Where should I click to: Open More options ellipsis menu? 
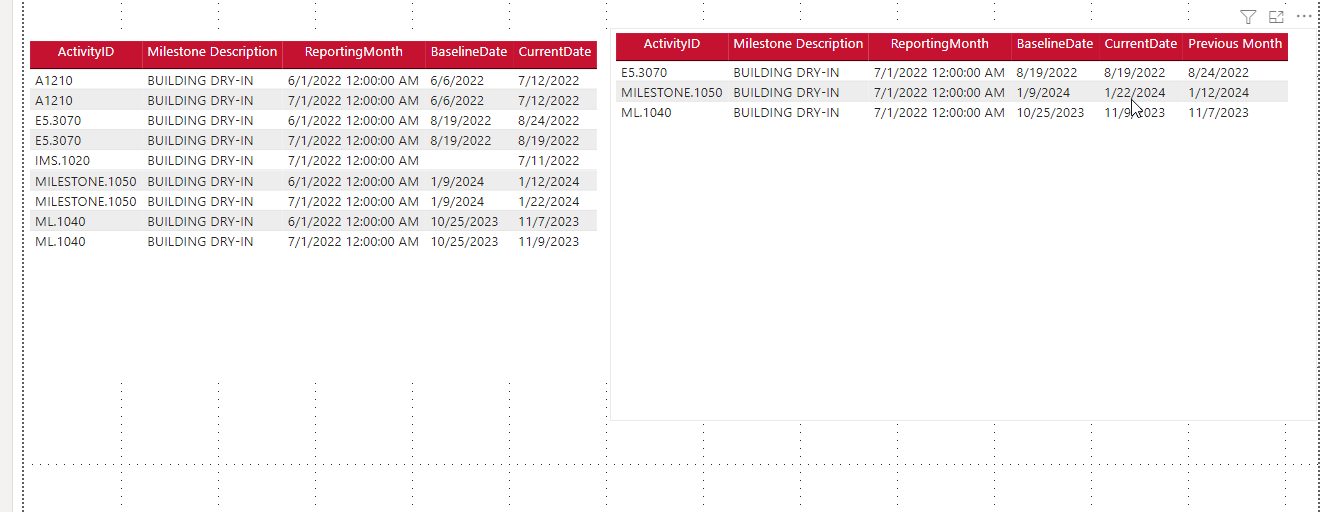[x=1304, y=17]
